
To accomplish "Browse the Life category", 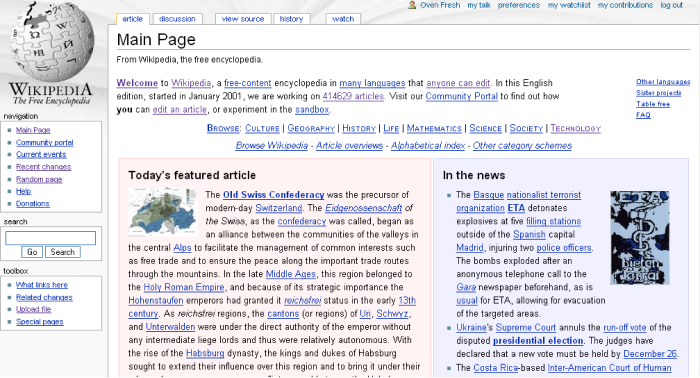I will [x=391, y=129].
